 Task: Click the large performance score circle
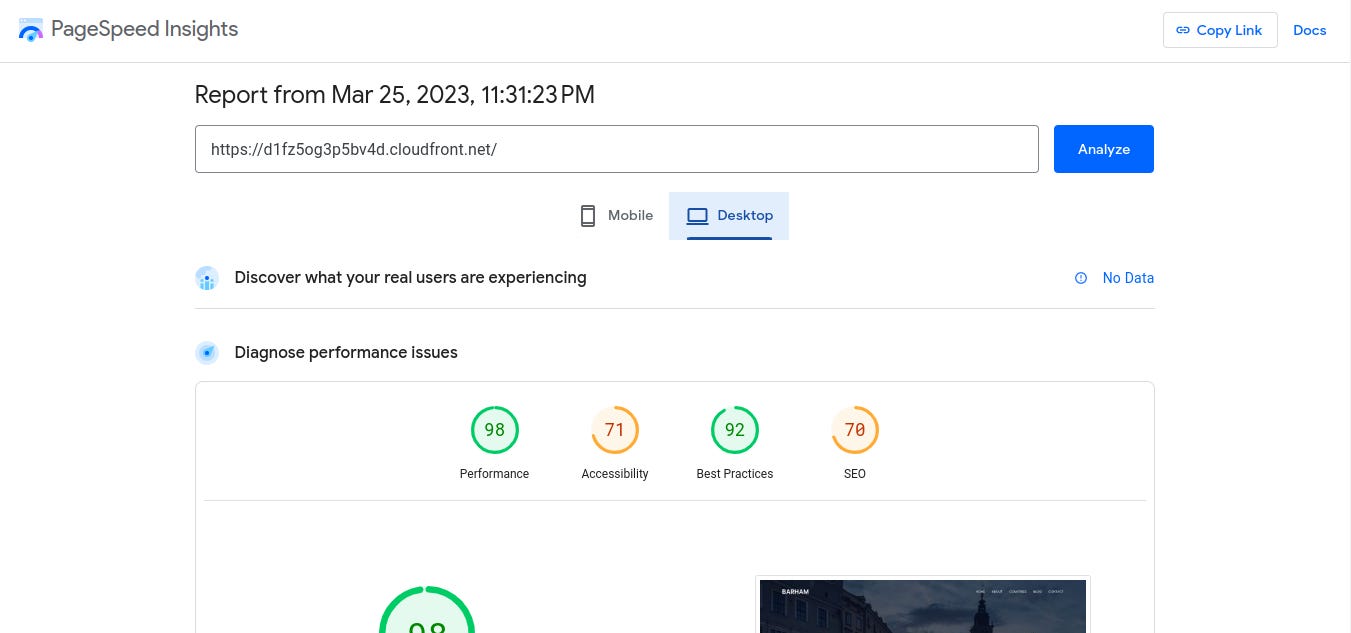427,610
